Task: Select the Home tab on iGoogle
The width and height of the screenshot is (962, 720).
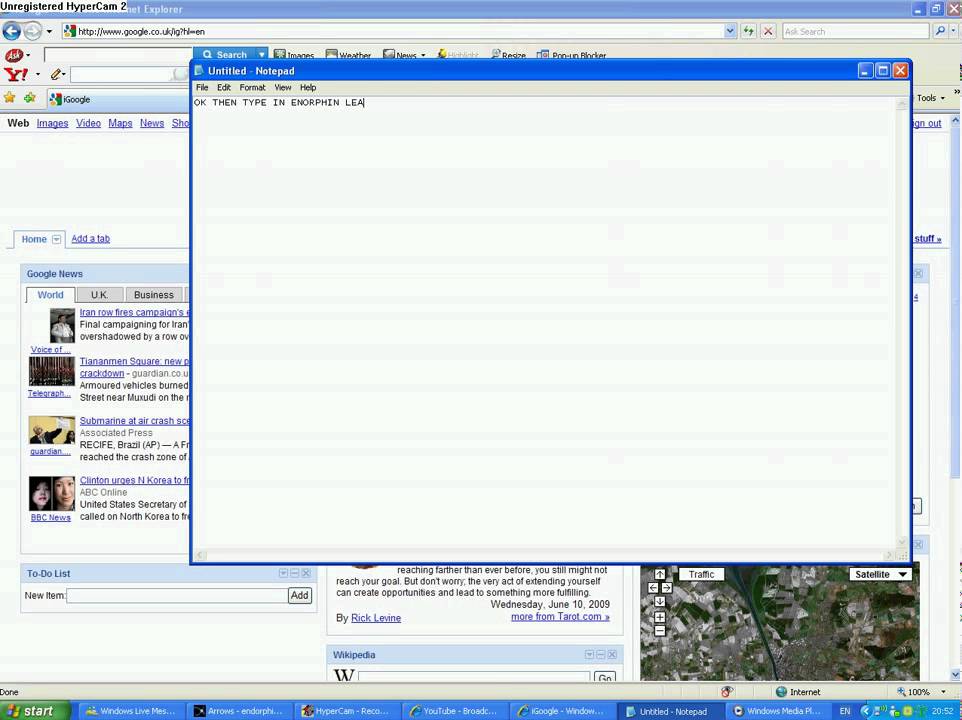Action: point(34,239)
